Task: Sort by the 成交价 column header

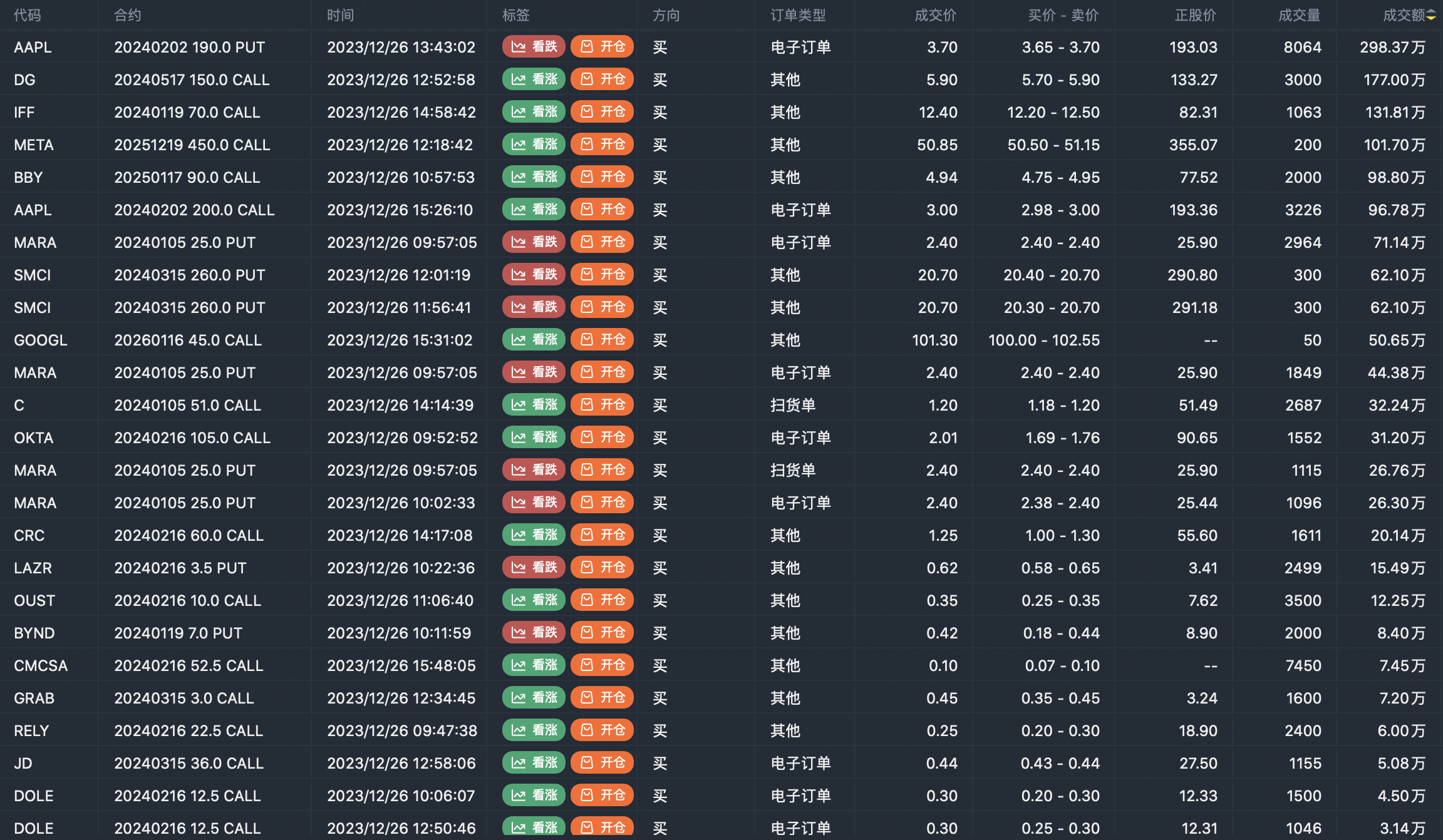Action: pos(935,15)
